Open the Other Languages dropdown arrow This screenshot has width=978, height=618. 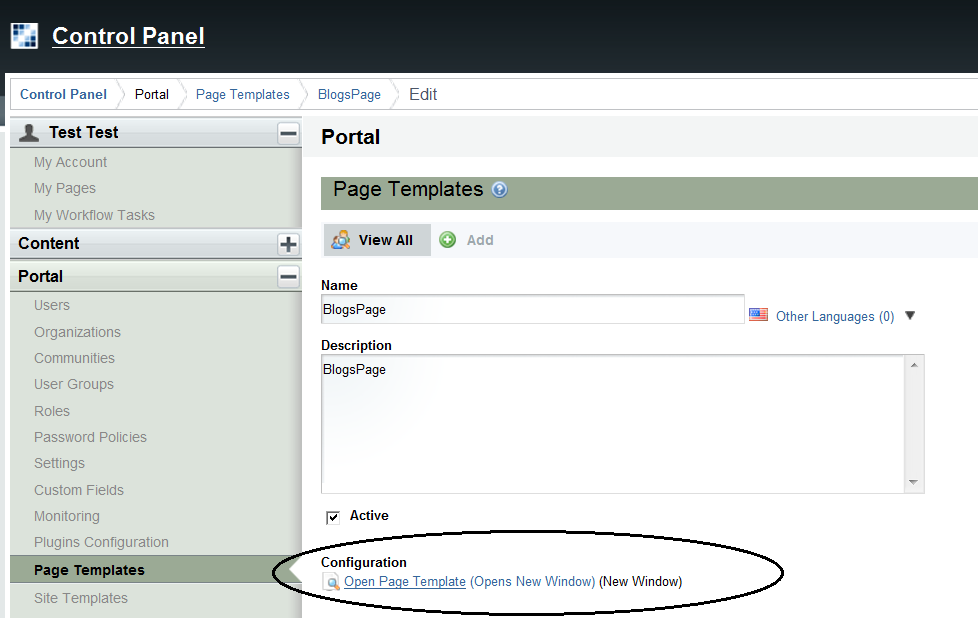910,316
